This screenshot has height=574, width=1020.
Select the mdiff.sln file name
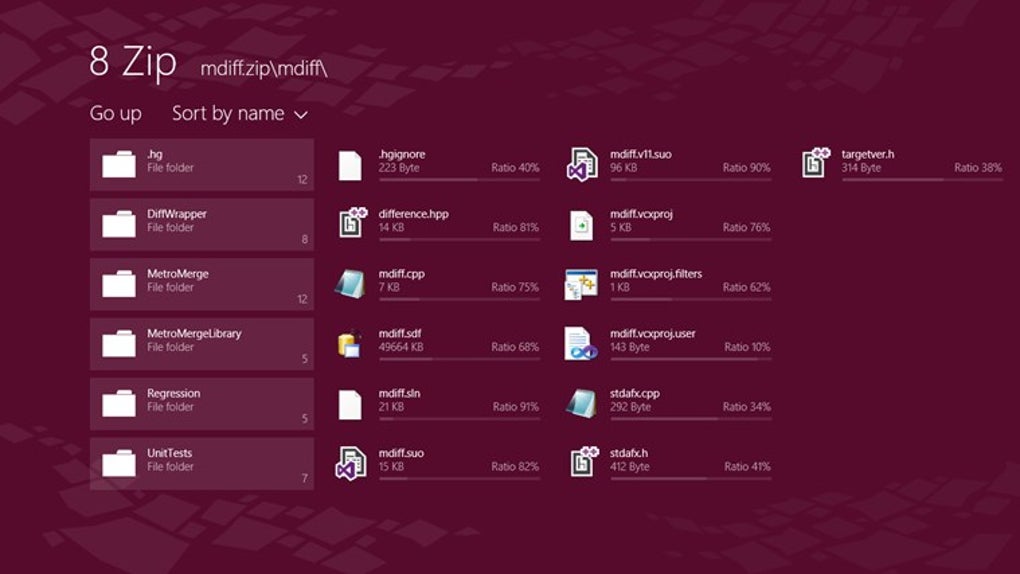pos(399,394)
